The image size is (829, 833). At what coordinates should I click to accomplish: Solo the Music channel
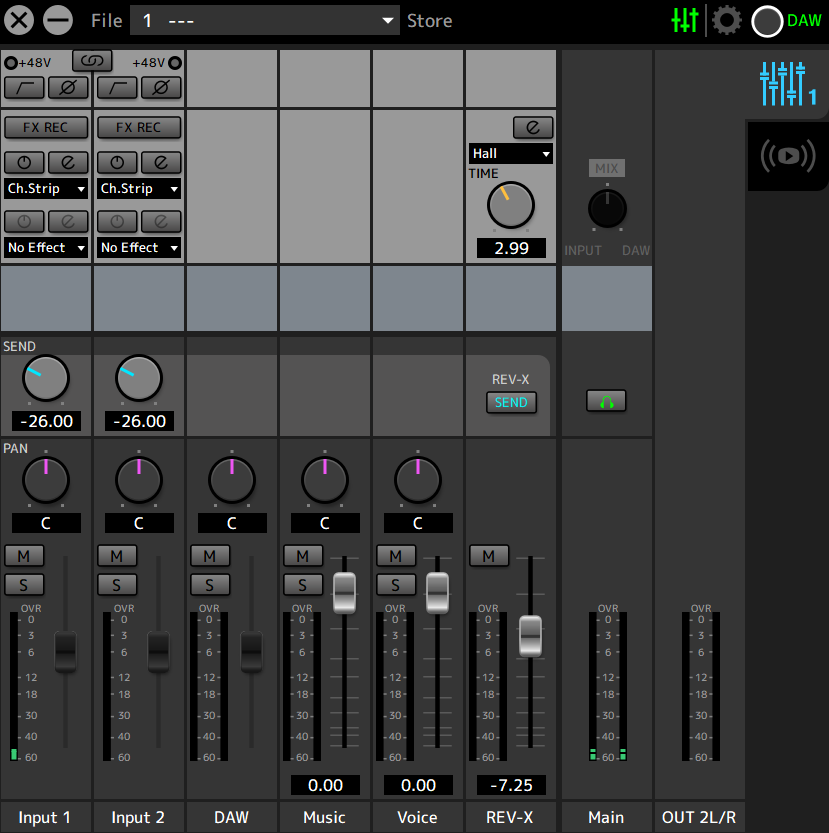[303, 585]
